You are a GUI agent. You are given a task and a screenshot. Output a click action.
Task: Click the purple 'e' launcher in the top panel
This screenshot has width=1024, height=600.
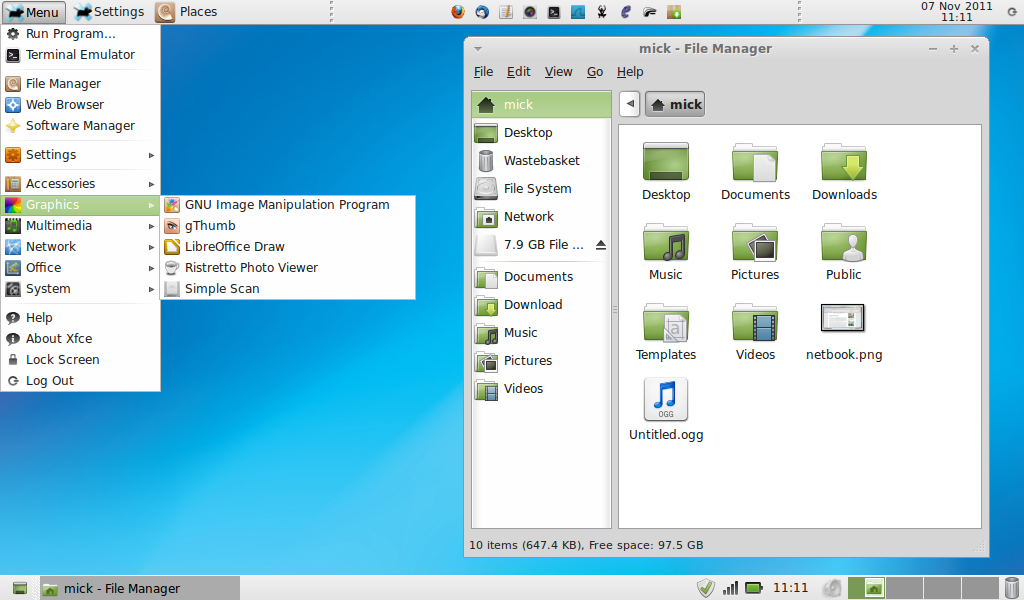click(x=626, y=12)
